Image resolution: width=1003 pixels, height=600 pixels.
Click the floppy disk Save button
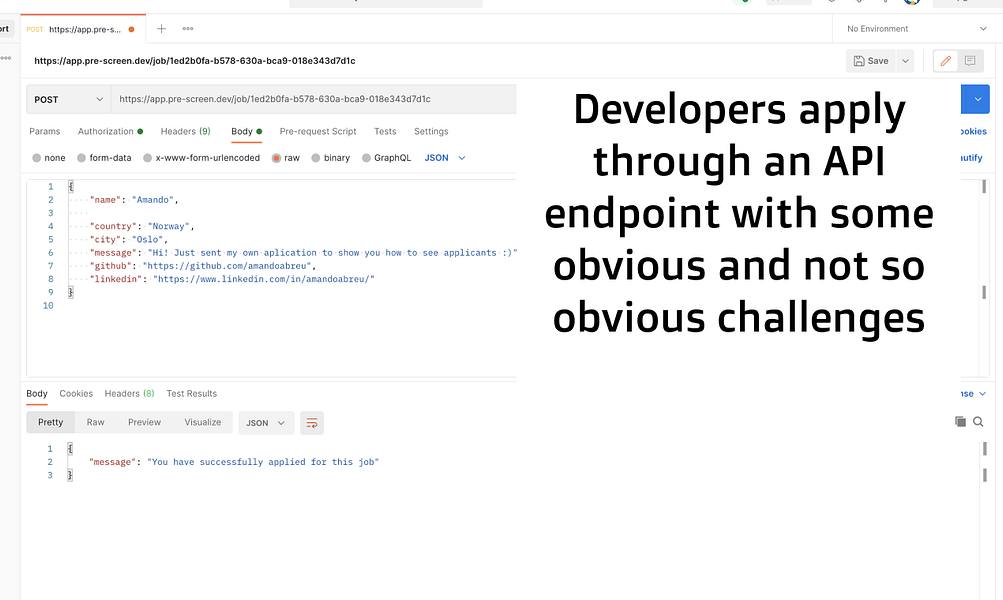pyautogui.click(x=871, y=61)
